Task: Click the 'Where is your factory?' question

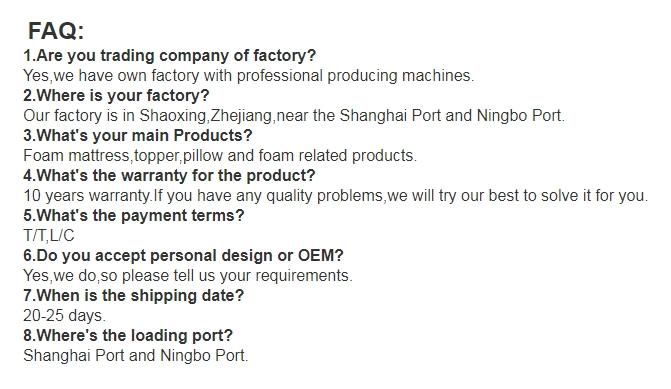Action: [116, 95]
